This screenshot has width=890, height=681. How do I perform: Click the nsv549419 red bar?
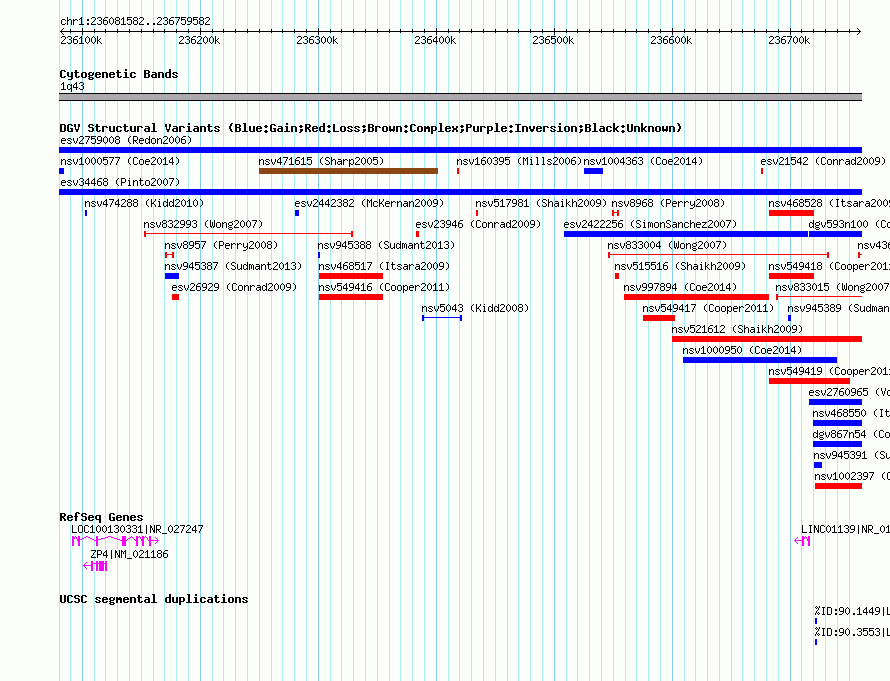[x=809, y=381]
